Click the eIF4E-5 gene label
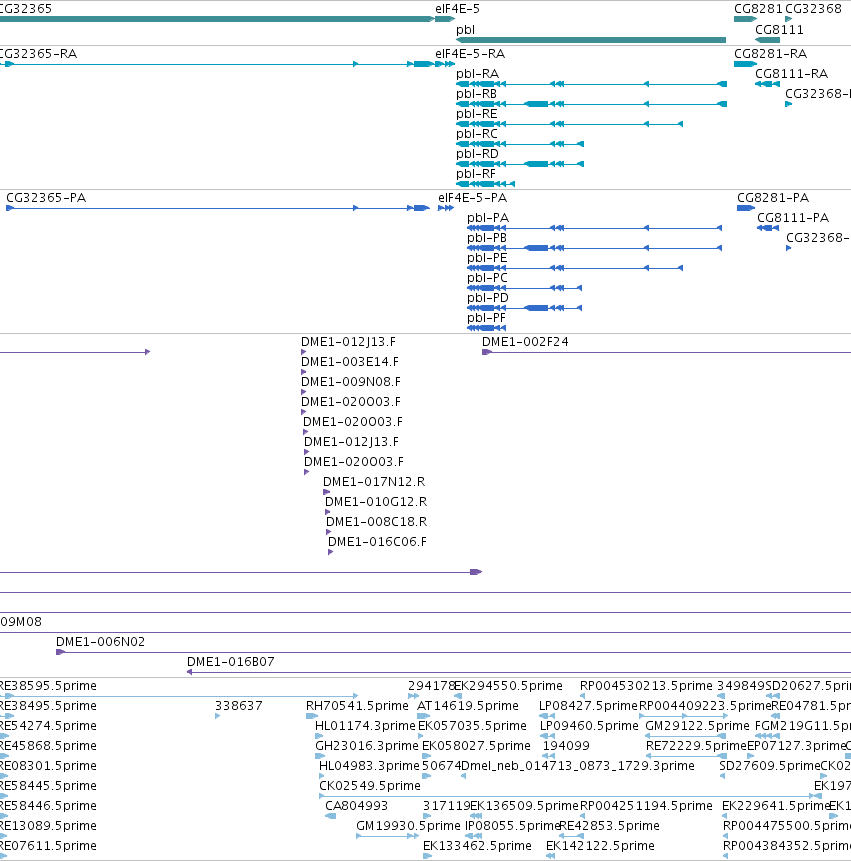 tap(457, 9)
